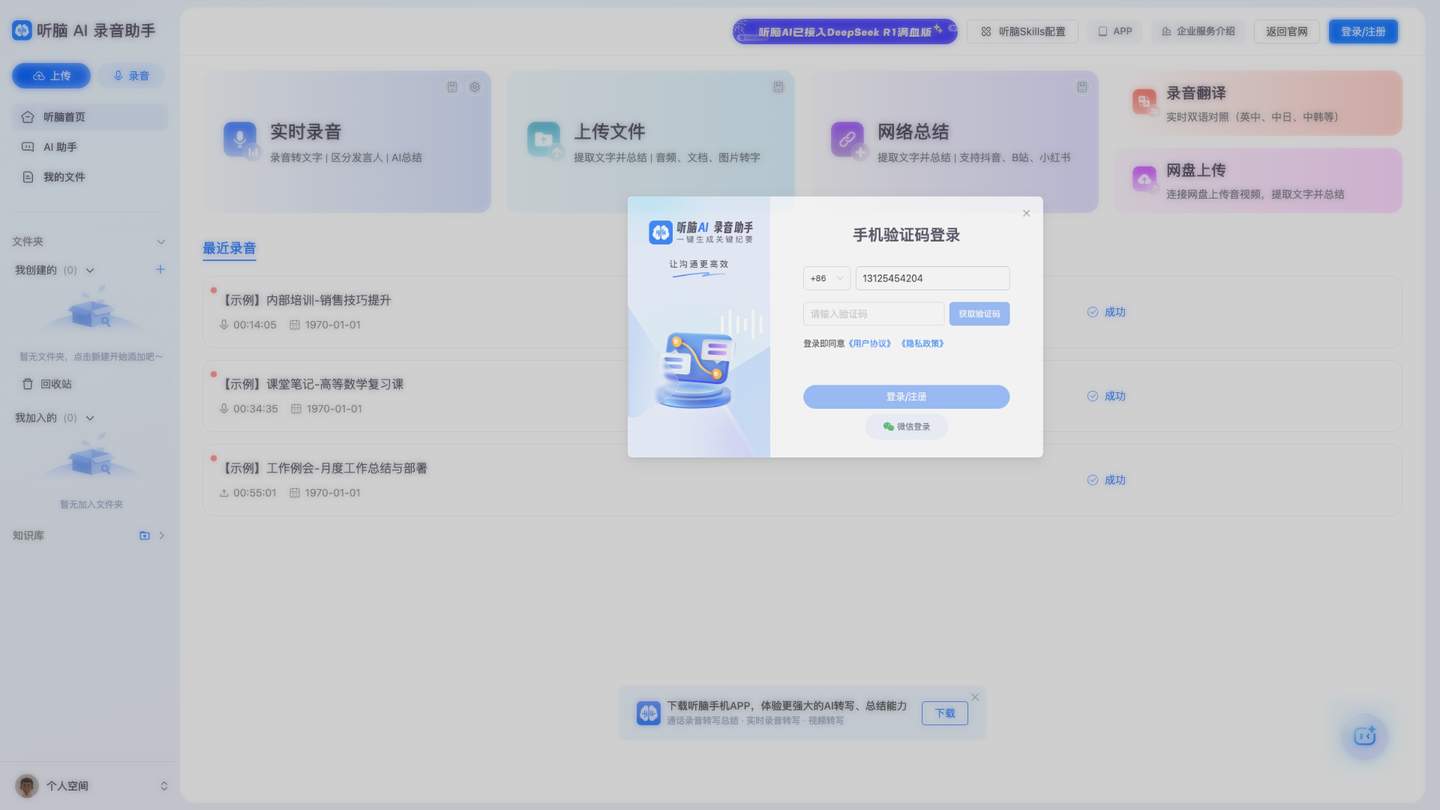Open the 个人空间 switcher arrows
1440x810 pixels.
pyautogui.click(x=164, y=786)
